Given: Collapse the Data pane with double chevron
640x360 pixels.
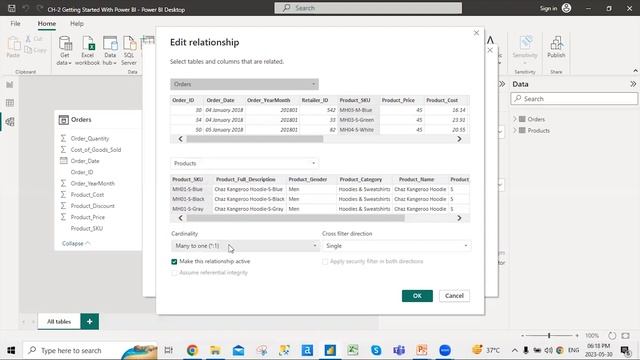Looking at the screenshot, I should click(633, 84).
